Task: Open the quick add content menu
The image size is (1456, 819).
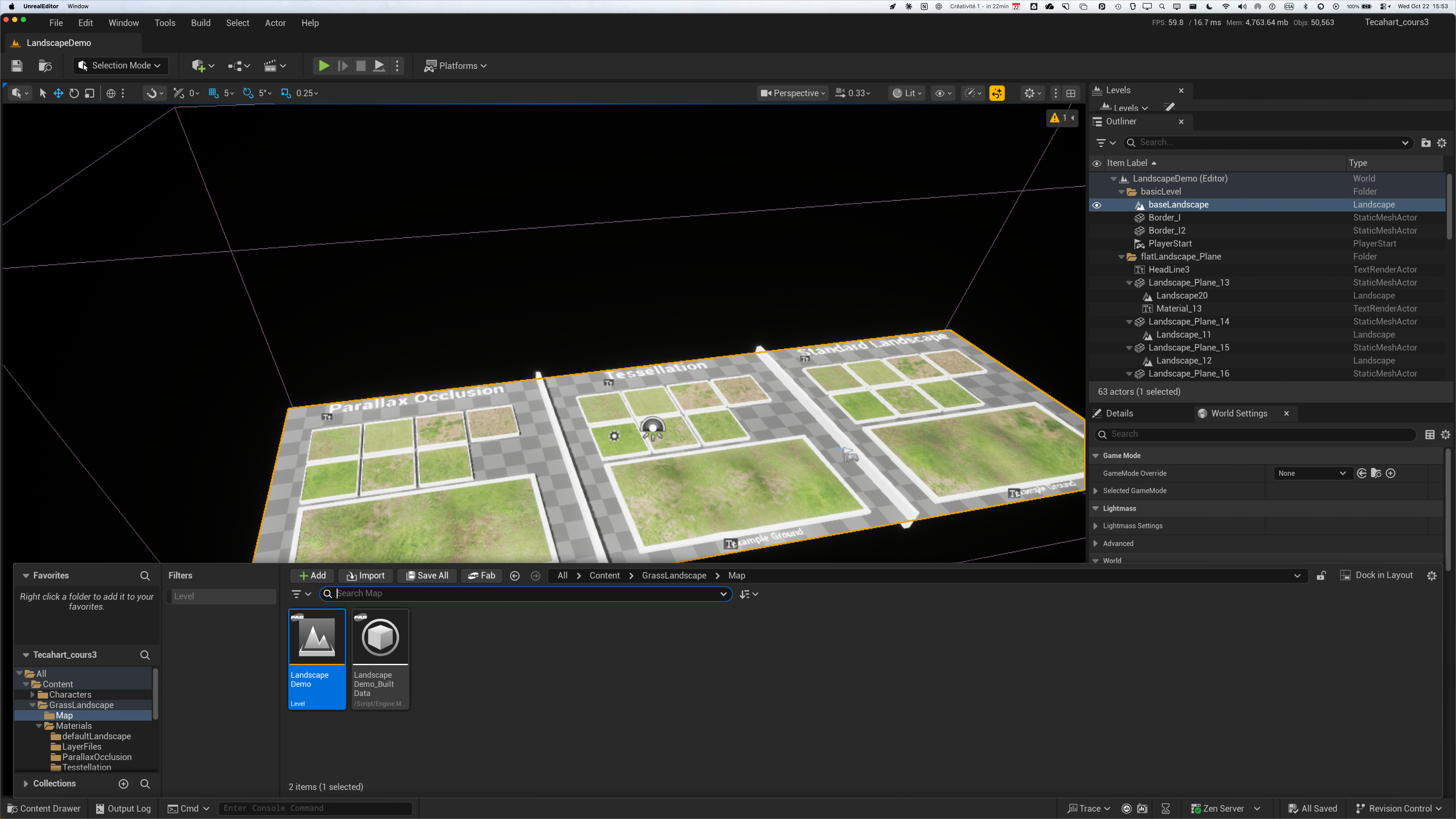Action: point(203,66)
